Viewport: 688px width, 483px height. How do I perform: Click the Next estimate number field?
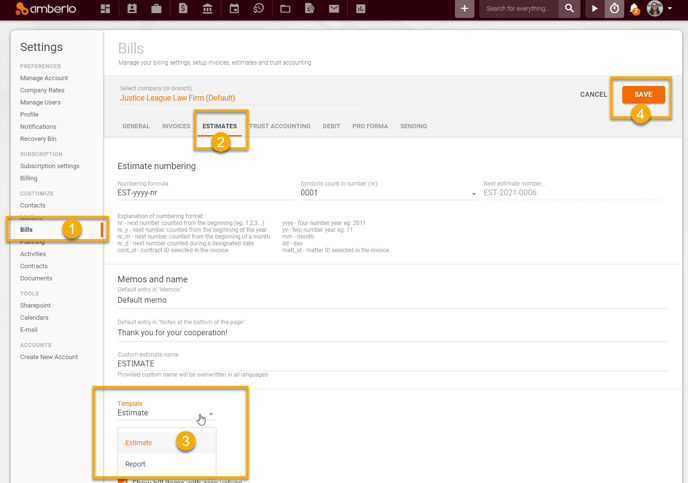(x=573, y=193)
